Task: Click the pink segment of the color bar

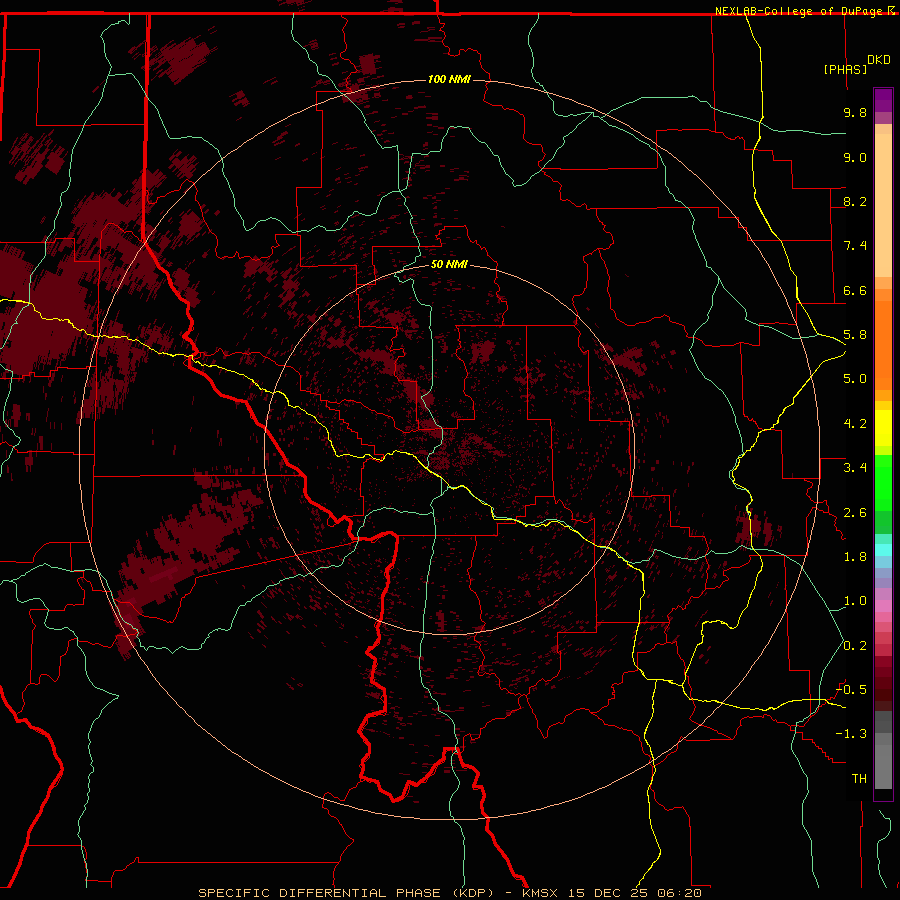Action: pyautogui.click(x=883, y=606)
